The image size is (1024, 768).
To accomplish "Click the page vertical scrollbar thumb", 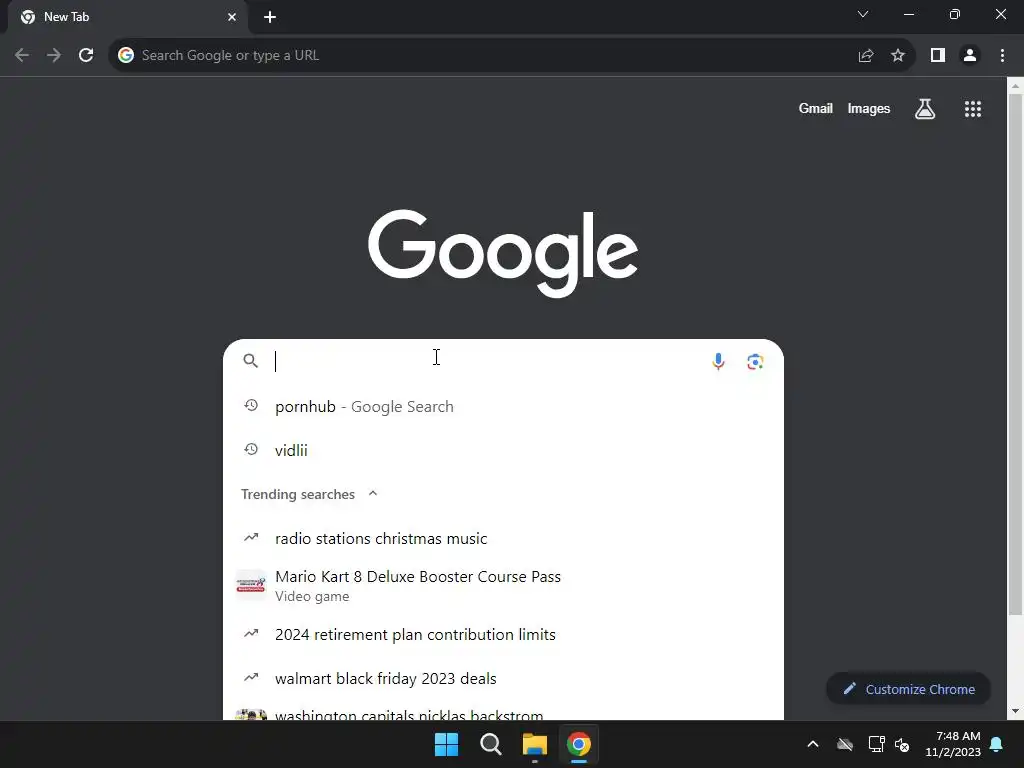I will pyautogui.click(x=1015, y=354).
